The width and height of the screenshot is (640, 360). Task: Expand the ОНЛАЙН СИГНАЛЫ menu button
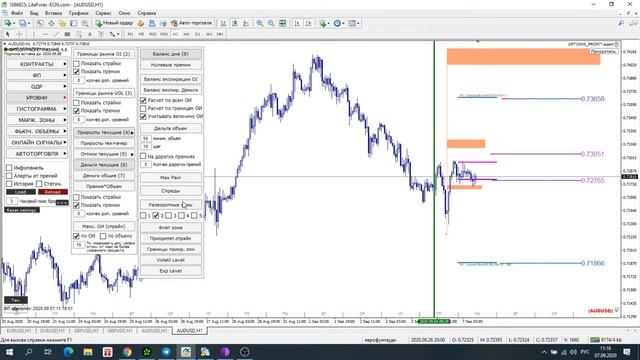coord(37,142)
